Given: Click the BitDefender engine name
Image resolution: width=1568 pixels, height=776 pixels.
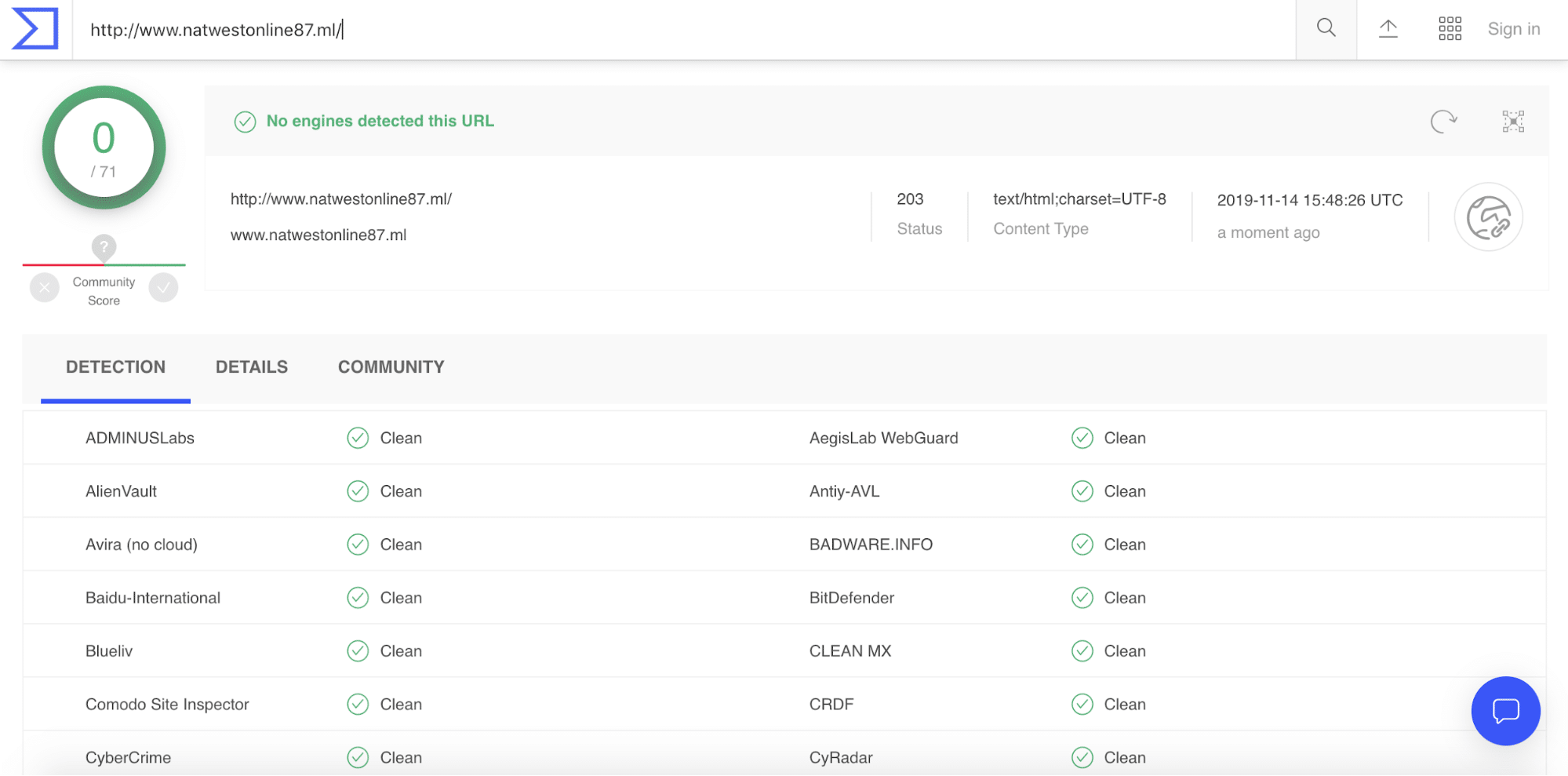Looking at the screenshot, I should [851, 599].
